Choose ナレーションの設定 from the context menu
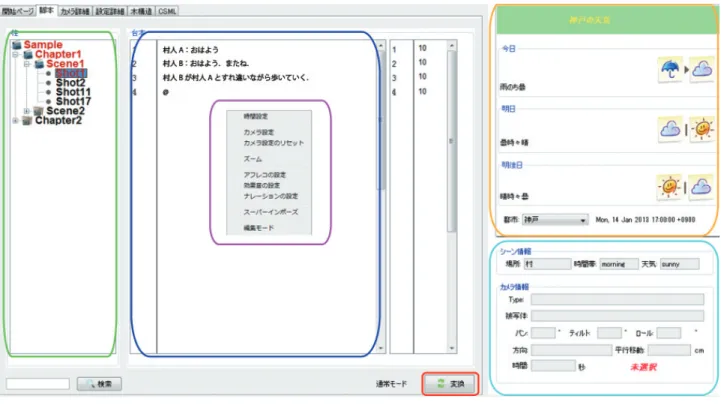This screenshot has height=405, width=721. 269,196
